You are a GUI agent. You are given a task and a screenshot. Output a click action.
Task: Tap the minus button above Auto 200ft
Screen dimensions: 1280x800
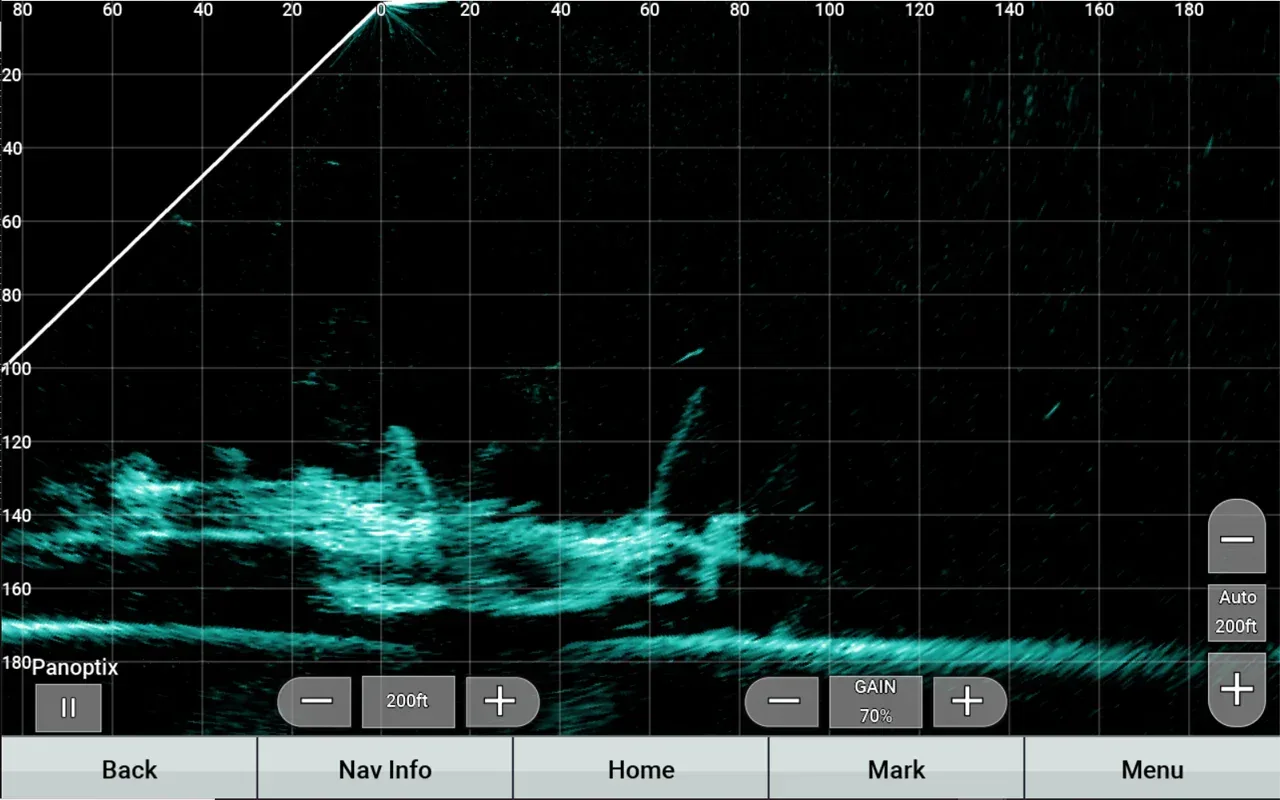(1237, 537)
